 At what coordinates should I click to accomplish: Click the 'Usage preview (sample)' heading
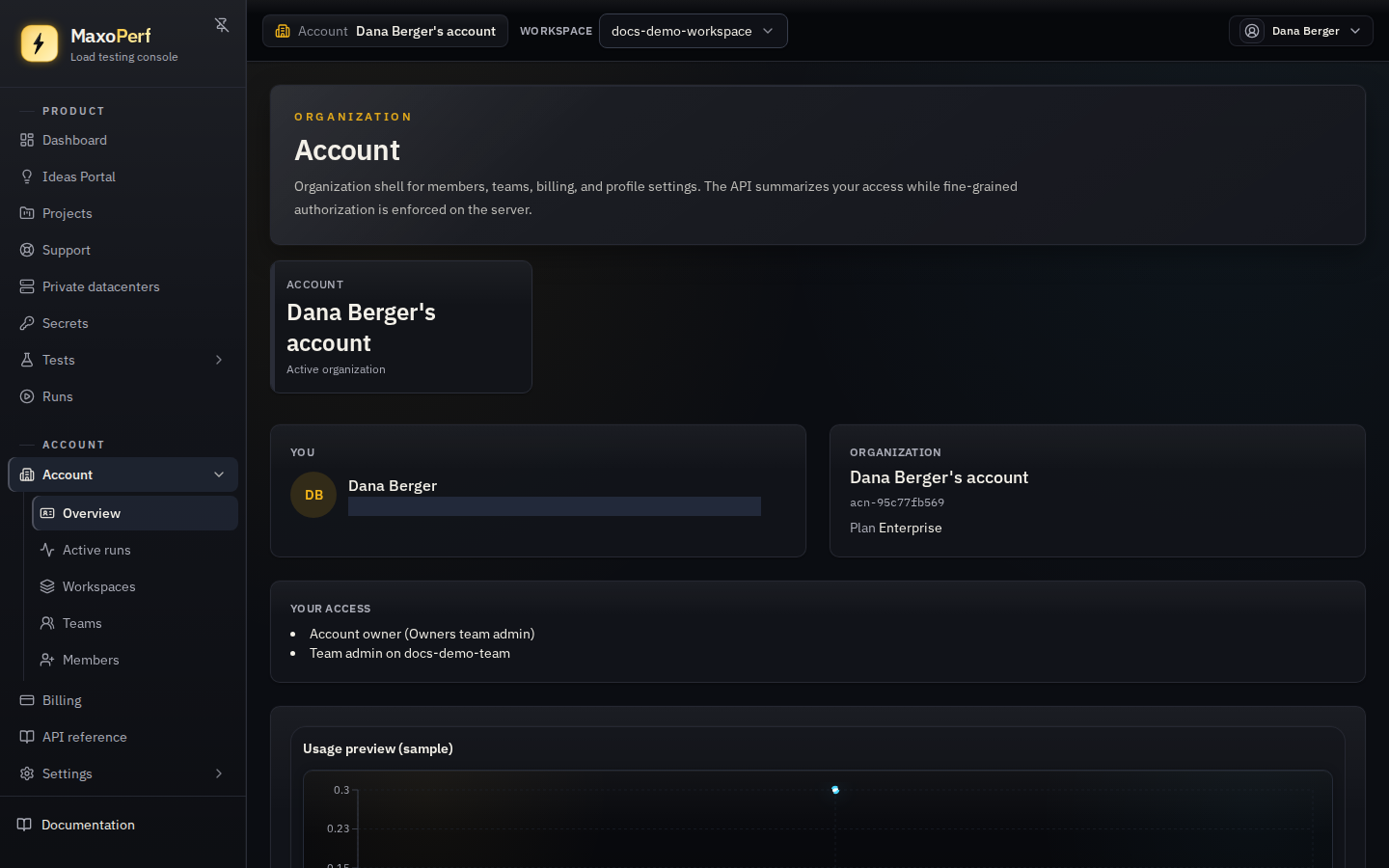(378, 748)
